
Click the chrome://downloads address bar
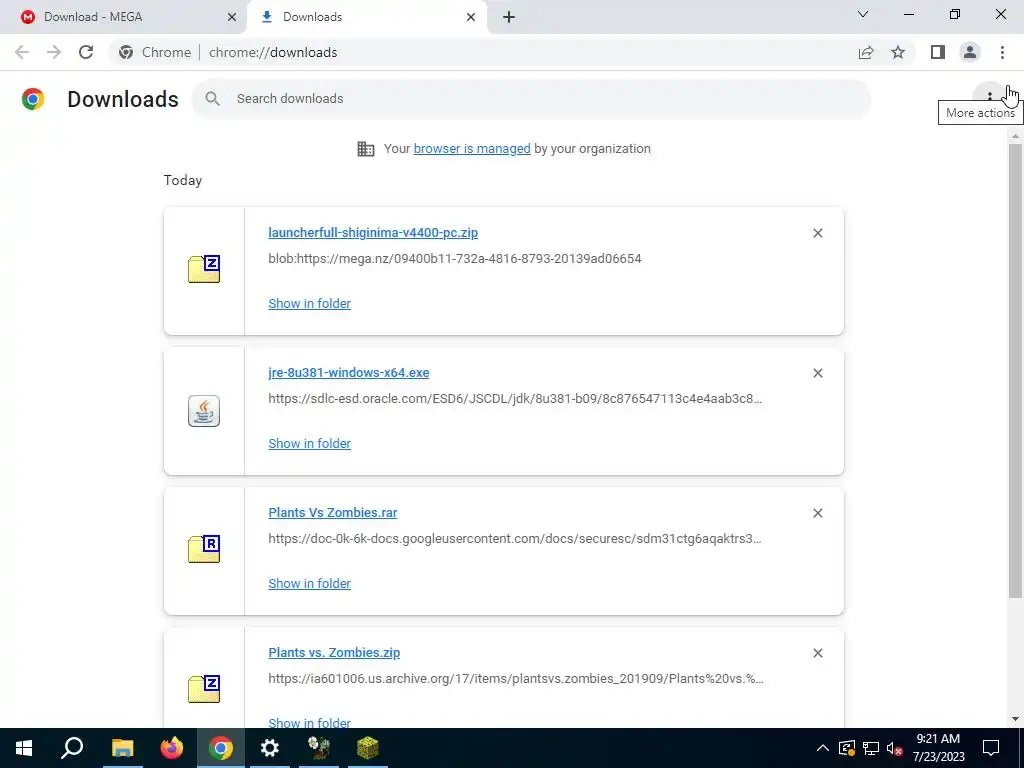click(483, 52)
